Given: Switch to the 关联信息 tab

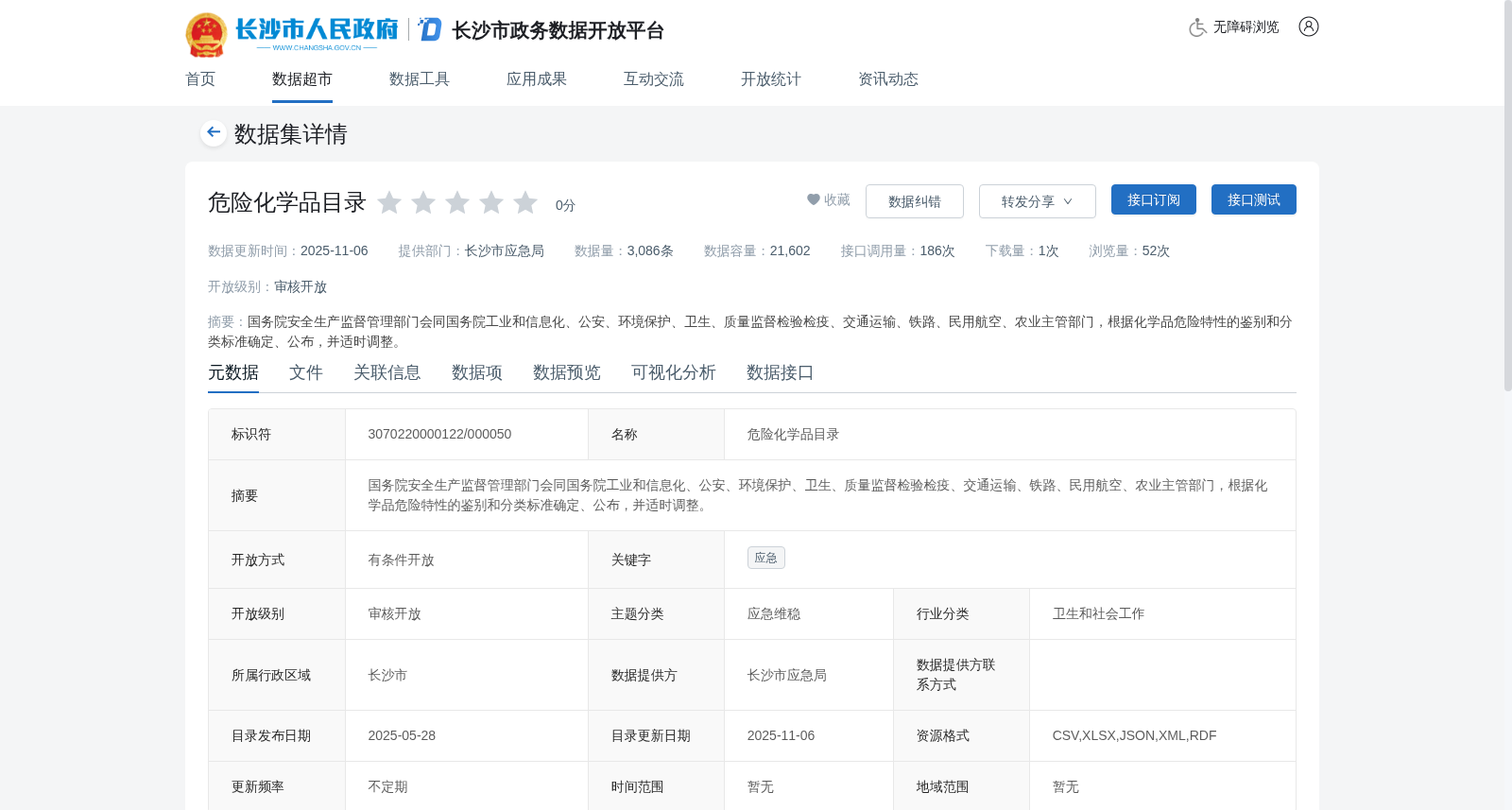Looking at the screenshot, I should click(387, 372).
